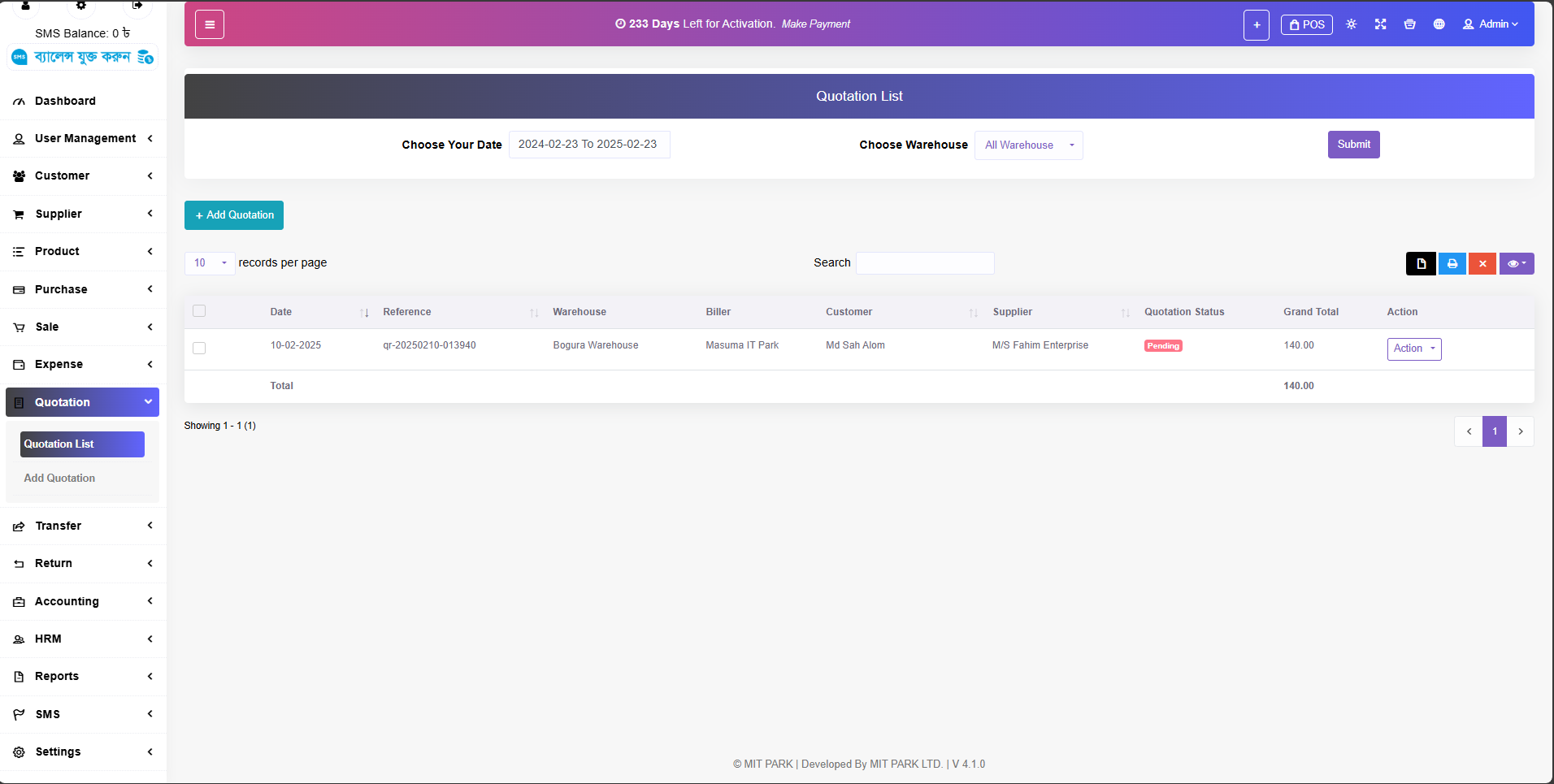This screenshot has width=1554, height=784.
Task: Click the red X delete icon
Action: 1482,263
